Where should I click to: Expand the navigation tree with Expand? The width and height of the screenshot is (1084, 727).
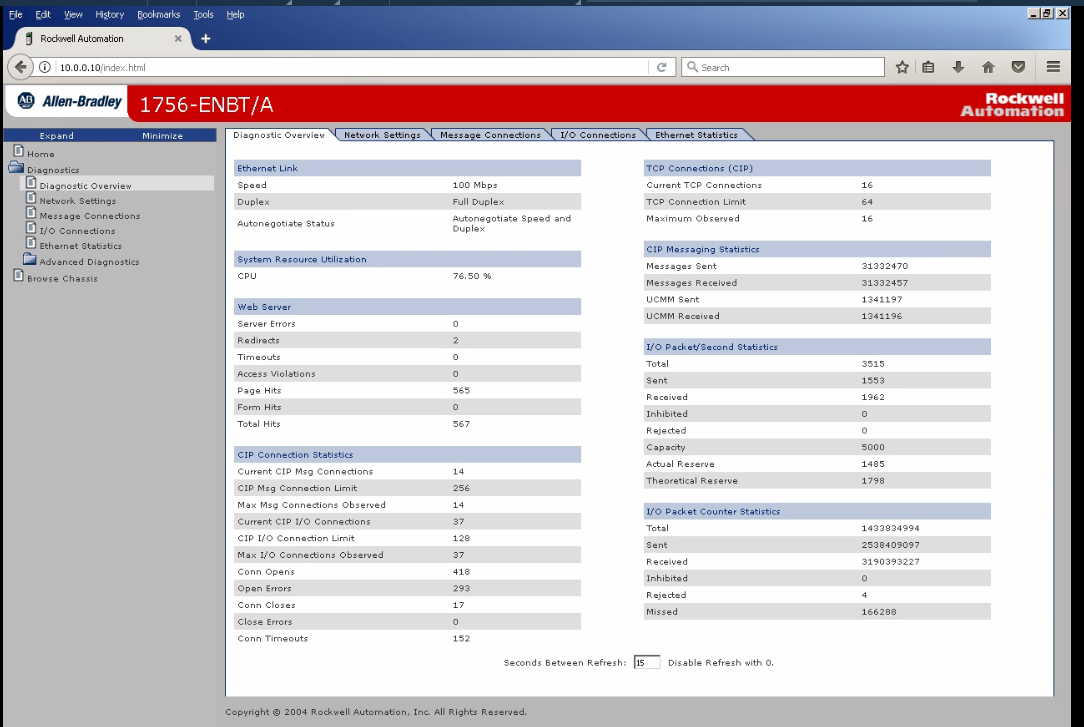click(57, 135)
